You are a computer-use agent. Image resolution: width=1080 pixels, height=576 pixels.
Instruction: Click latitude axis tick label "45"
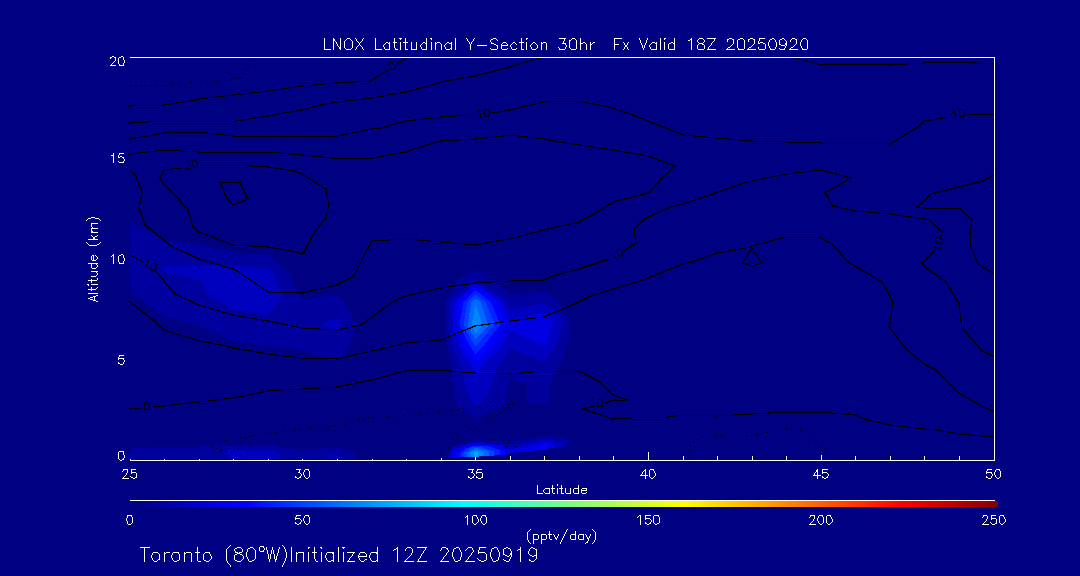[821, 474]
